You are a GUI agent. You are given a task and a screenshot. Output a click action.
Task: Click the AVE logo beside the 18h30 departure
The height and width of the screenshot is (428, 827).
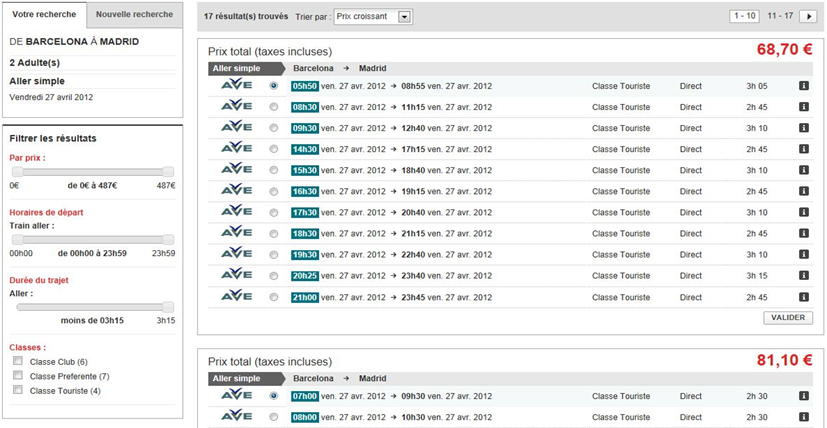point(236,233)
